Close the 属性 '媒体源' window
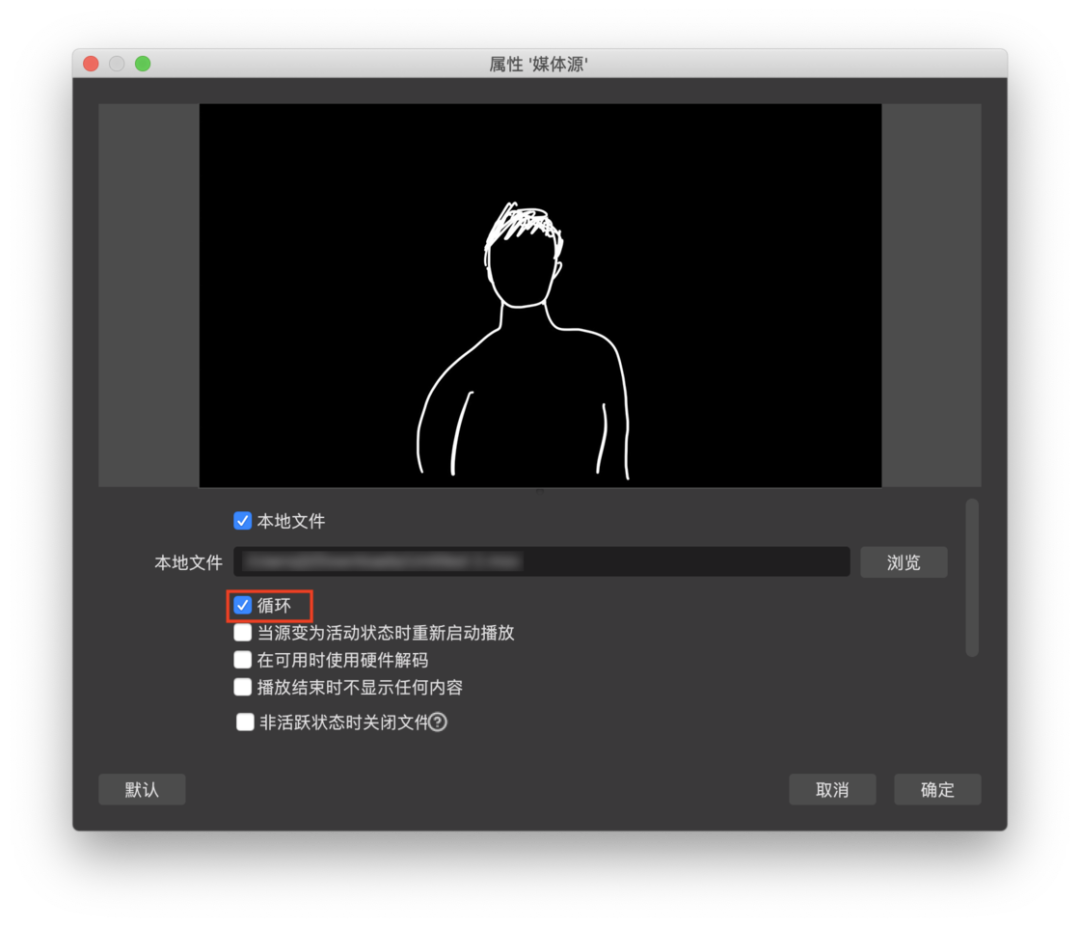 (x=91, y=64)
